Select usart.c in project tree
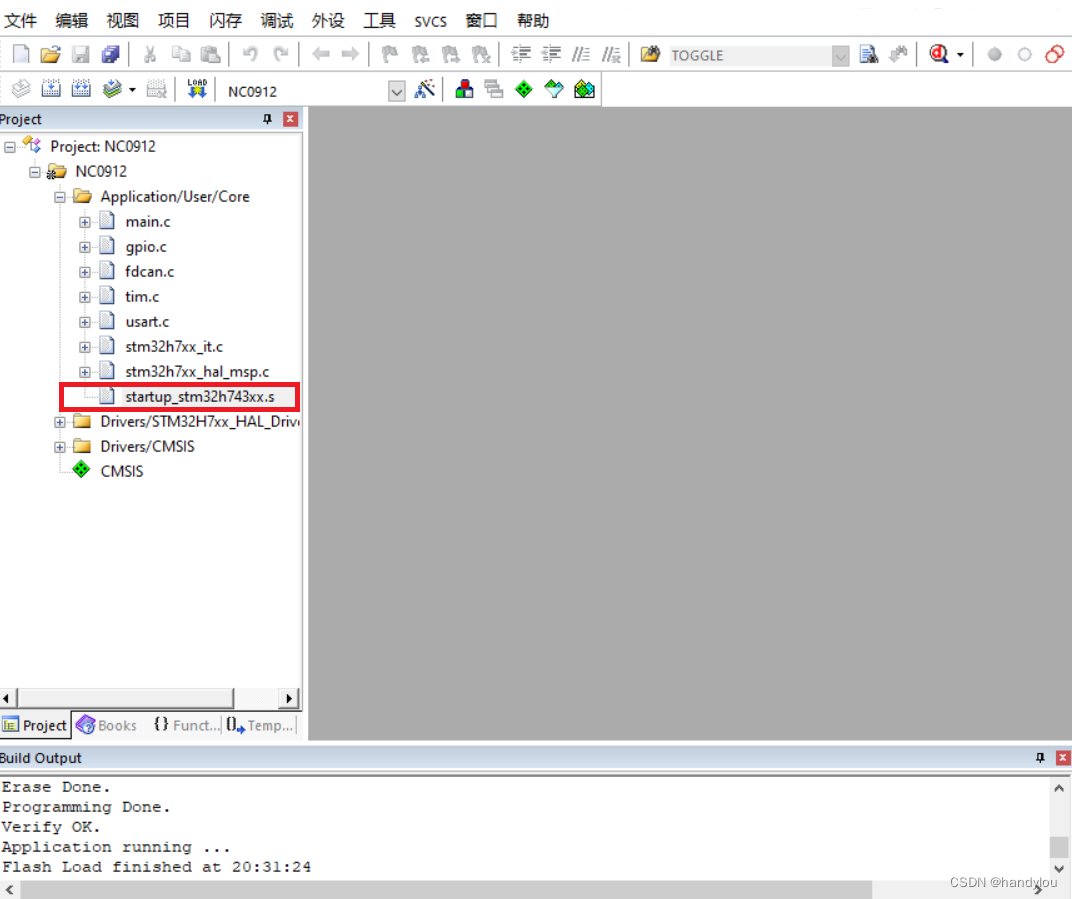Viewport: 1072px width, 899px height. point(147,321)
